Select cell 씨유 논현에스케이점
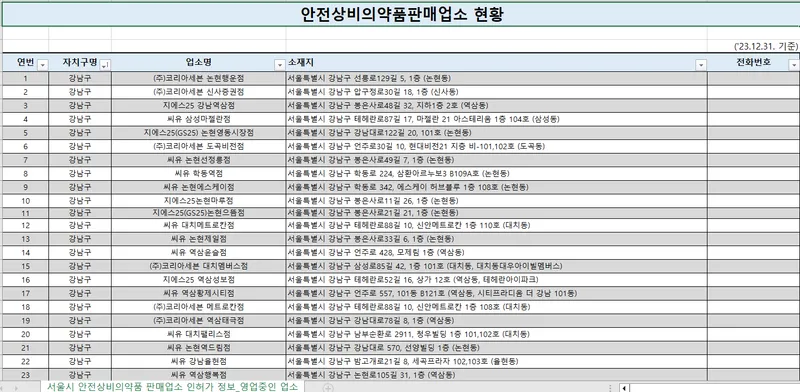 tap(198, 187)
